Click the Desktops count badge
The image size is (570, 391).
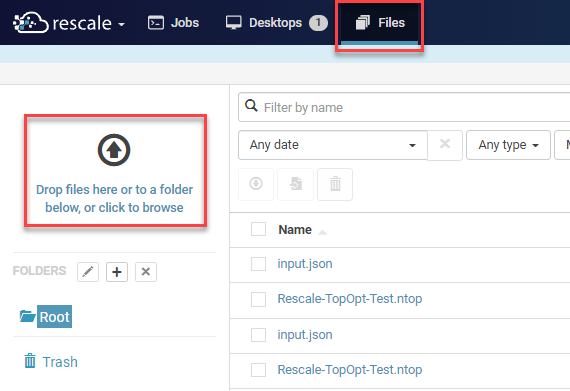pos(318,23)
